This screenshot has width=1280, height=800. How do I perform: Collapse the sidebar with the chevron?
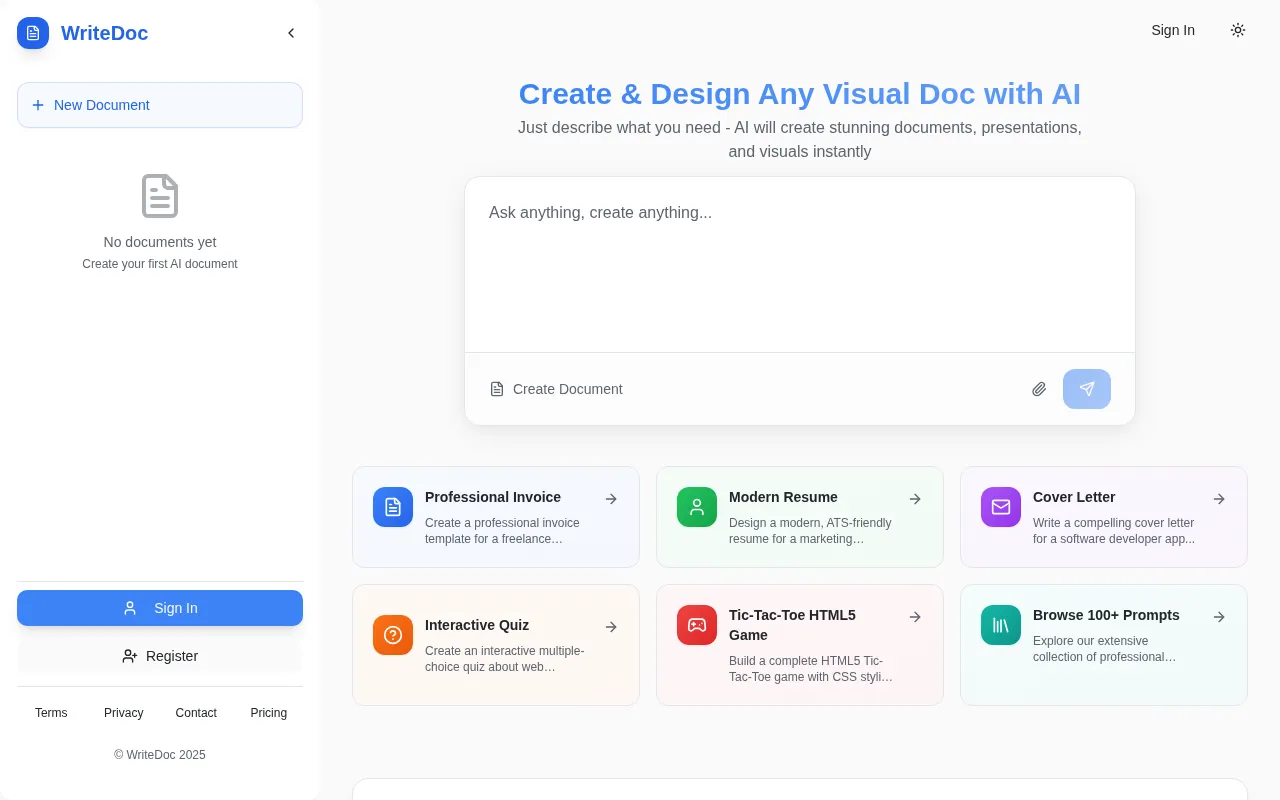tap(291, 33)
